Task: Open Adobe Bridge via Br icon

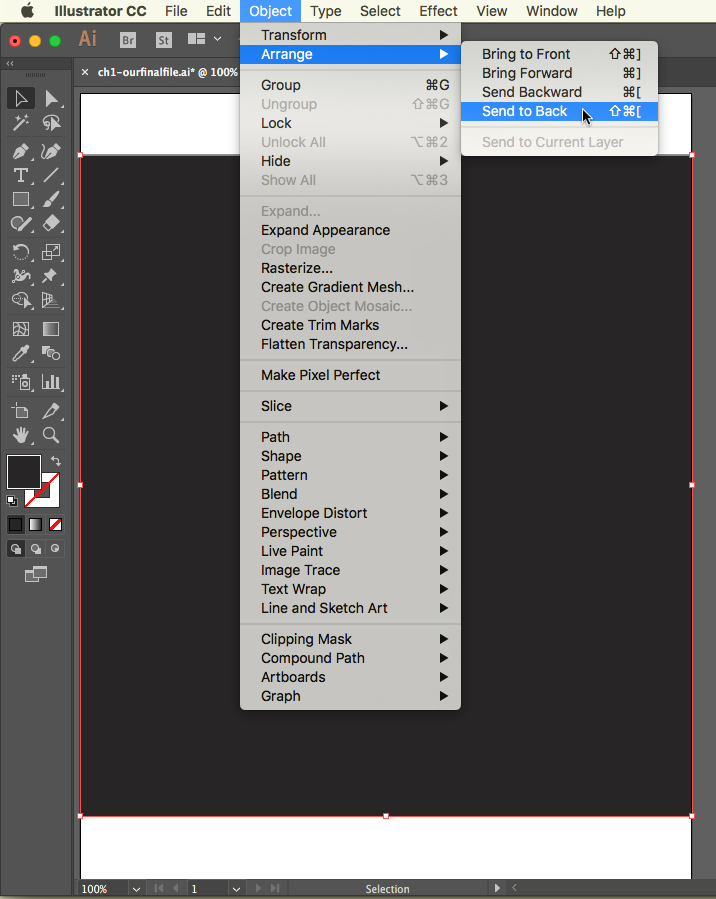Action: coord(127,40)
